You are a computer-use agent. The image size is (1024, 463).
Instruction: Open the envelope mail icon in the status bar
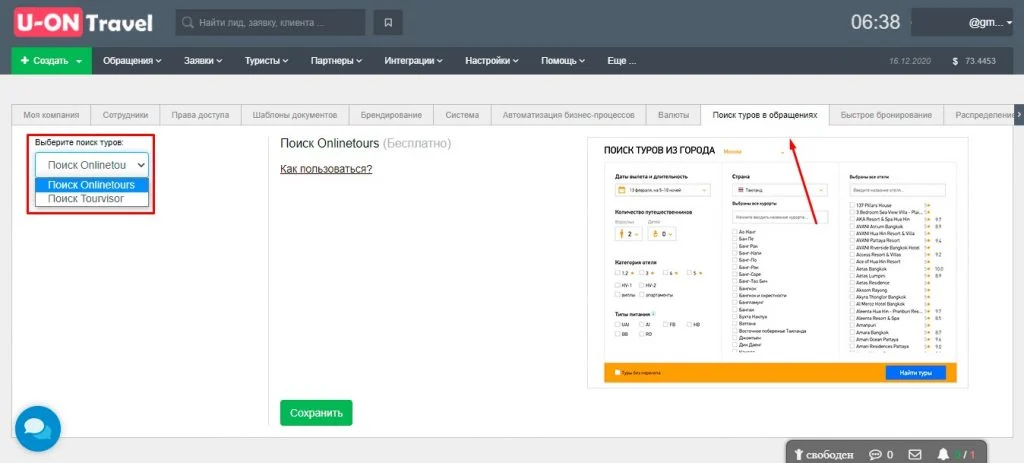(915, 454)
